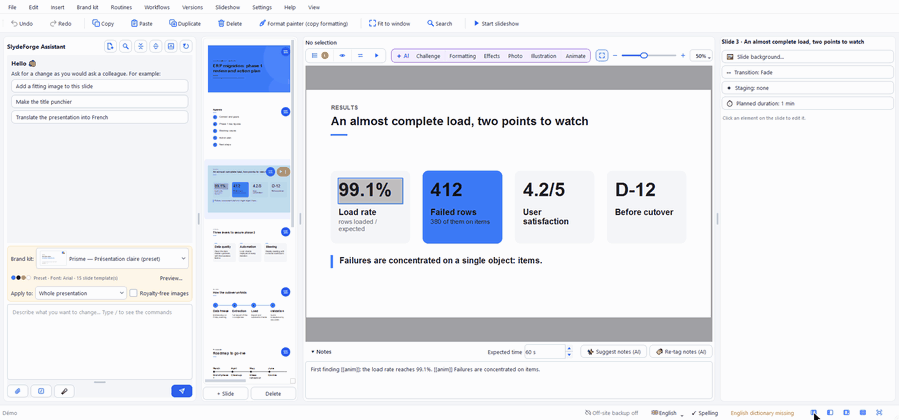899x420 pixels.
Task: Open the English language dropdown
Action: click(667, 413)
